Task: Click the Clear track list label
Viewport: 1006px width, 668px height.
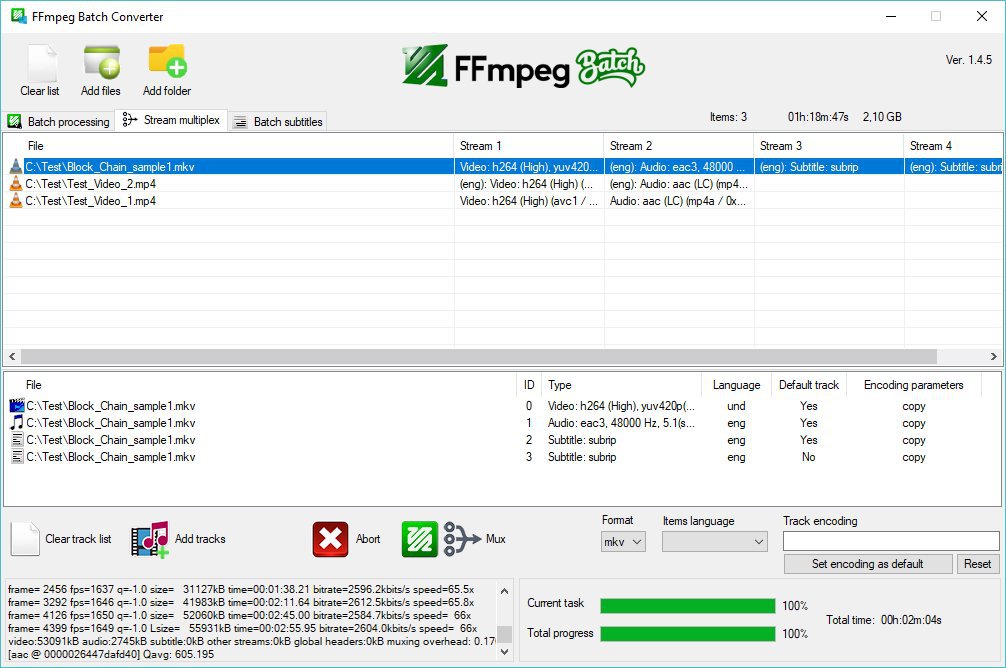Action: [x=78, y=539]
